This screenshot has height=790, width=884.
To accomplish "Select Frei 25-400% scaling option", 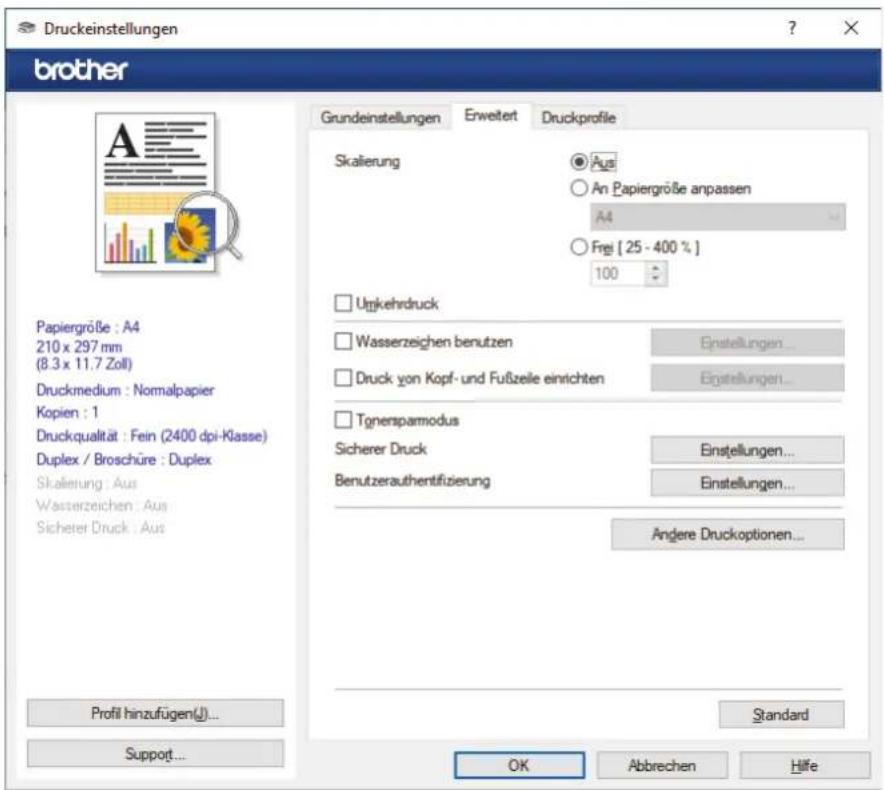I will 578,247.
